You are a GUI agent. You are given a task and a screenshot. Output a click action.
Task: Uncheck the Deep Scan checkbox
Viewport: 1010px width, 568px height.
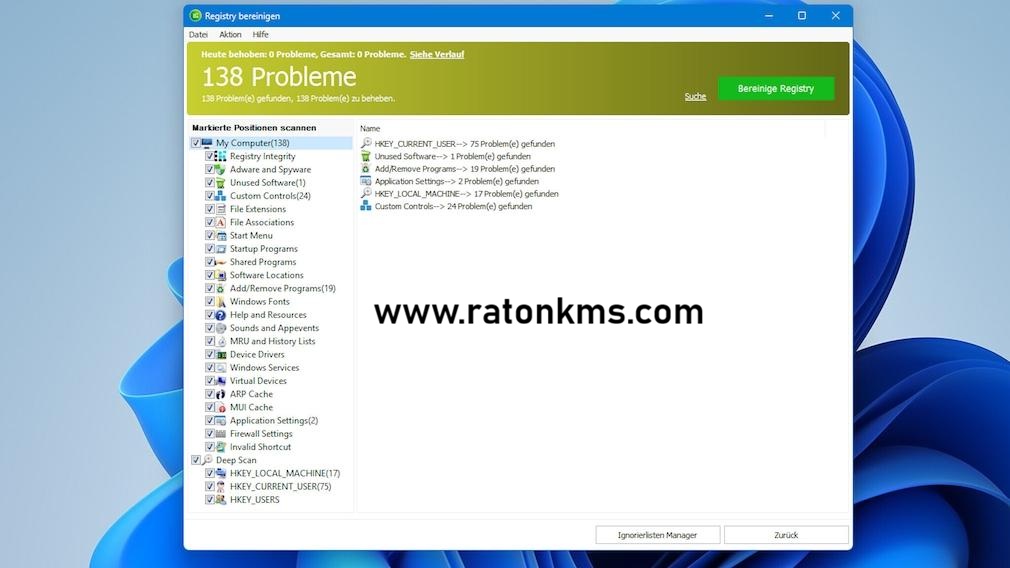point(196,460)
